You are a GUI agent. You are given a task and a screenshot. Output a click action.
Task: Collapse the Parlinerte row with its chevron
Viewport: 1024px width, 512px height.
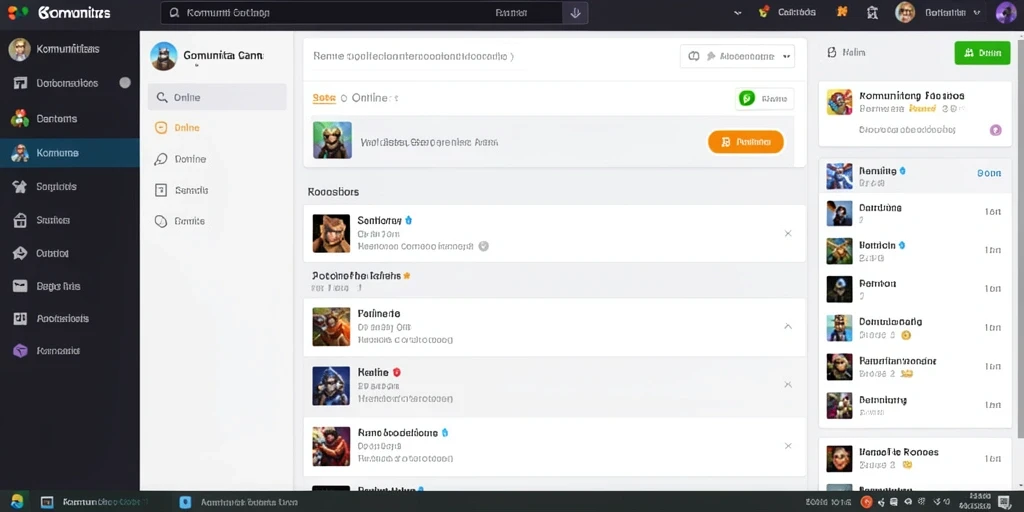[788, 327]
